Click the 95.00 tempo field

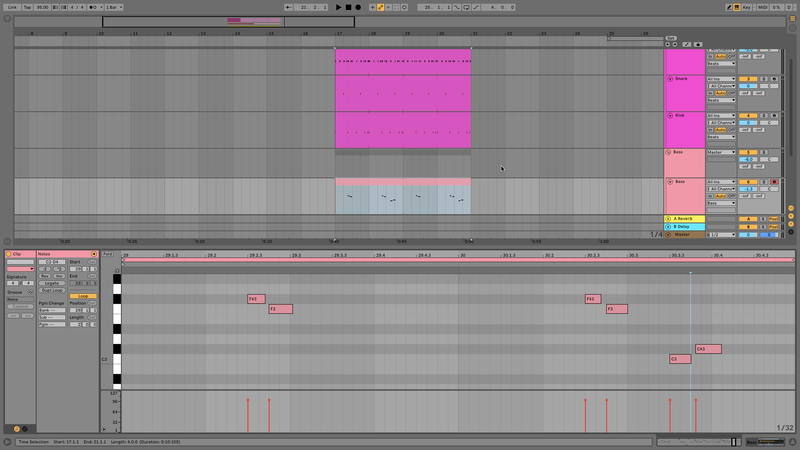pos(43,7)
